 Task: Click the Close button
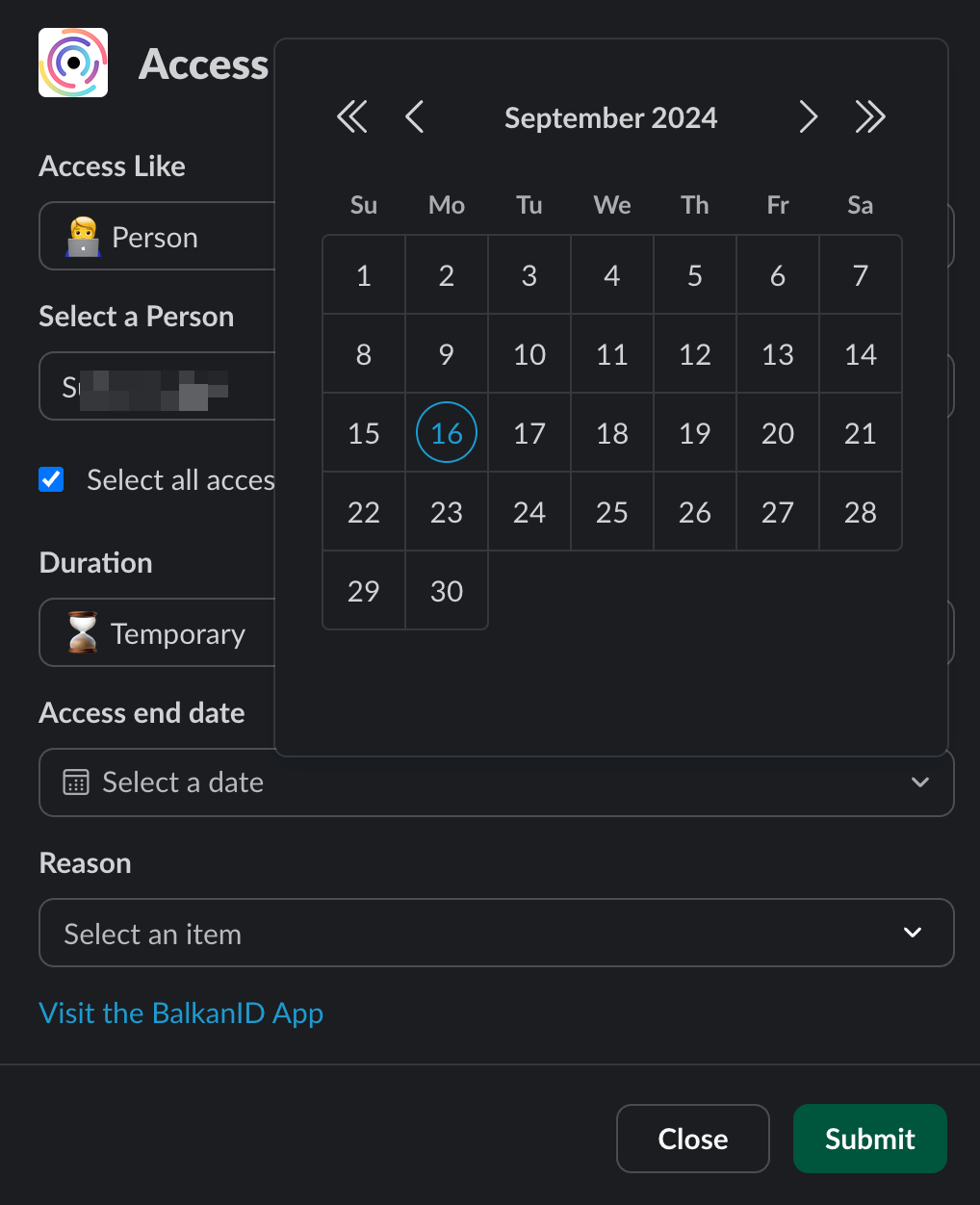(x=692, y=1139)
